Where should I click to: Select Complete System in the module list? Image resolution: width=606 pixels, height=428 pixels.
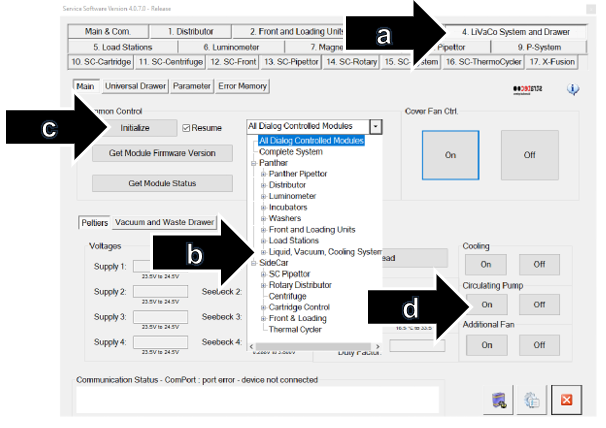click(293, 151)
